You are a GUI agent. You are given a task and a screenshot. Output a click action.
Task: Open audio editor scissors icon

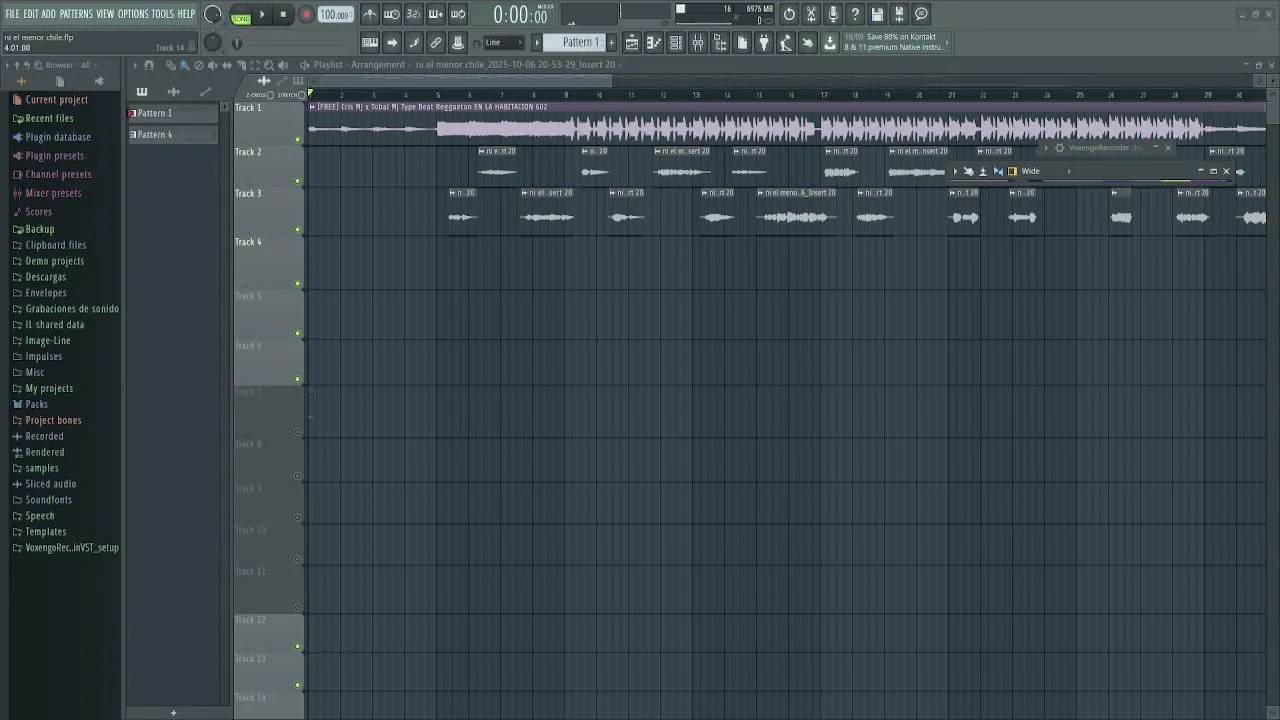pos(811,14)
